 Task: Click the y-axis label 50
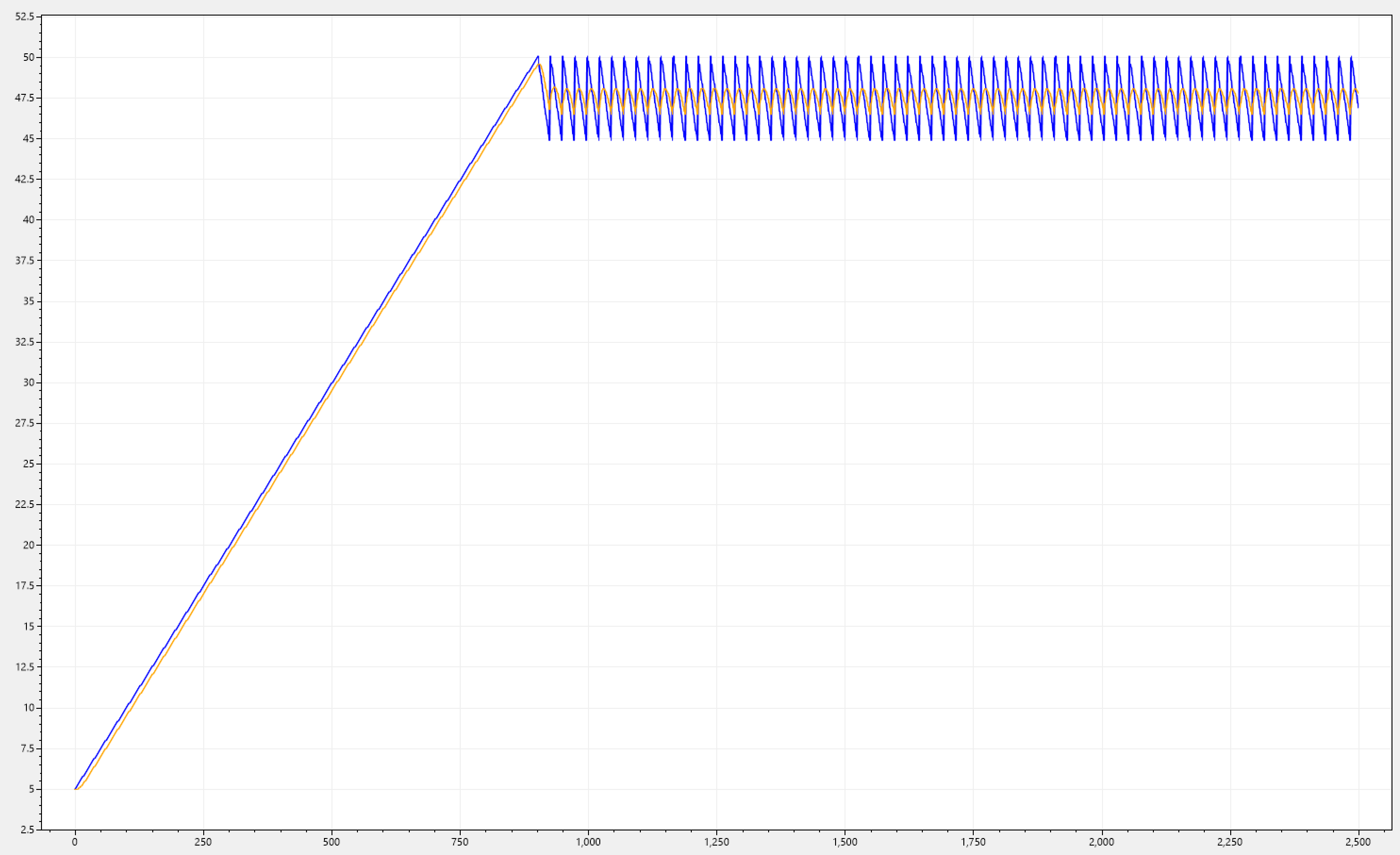[28, 58]
